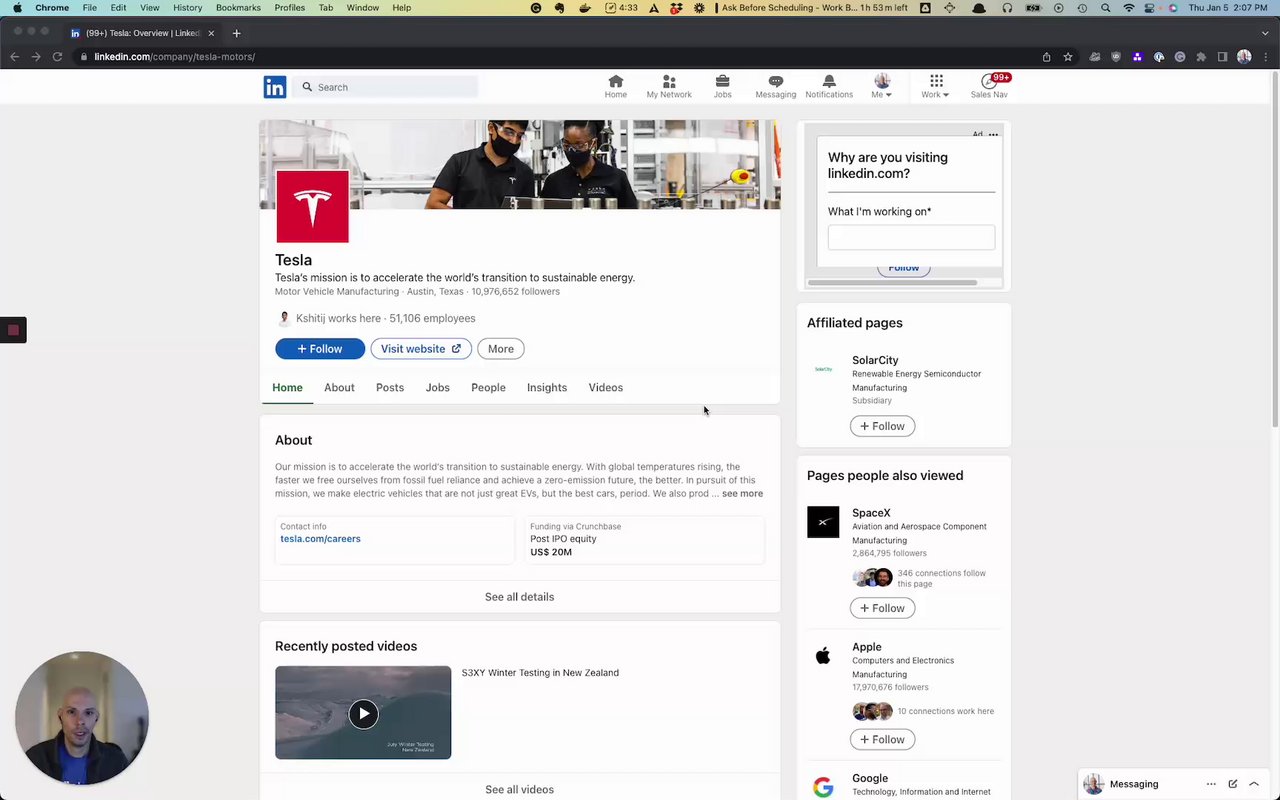Screen dimensions: 1280x800
Task: Open the ad options ellipsis menu
Action: coord(993,134)
